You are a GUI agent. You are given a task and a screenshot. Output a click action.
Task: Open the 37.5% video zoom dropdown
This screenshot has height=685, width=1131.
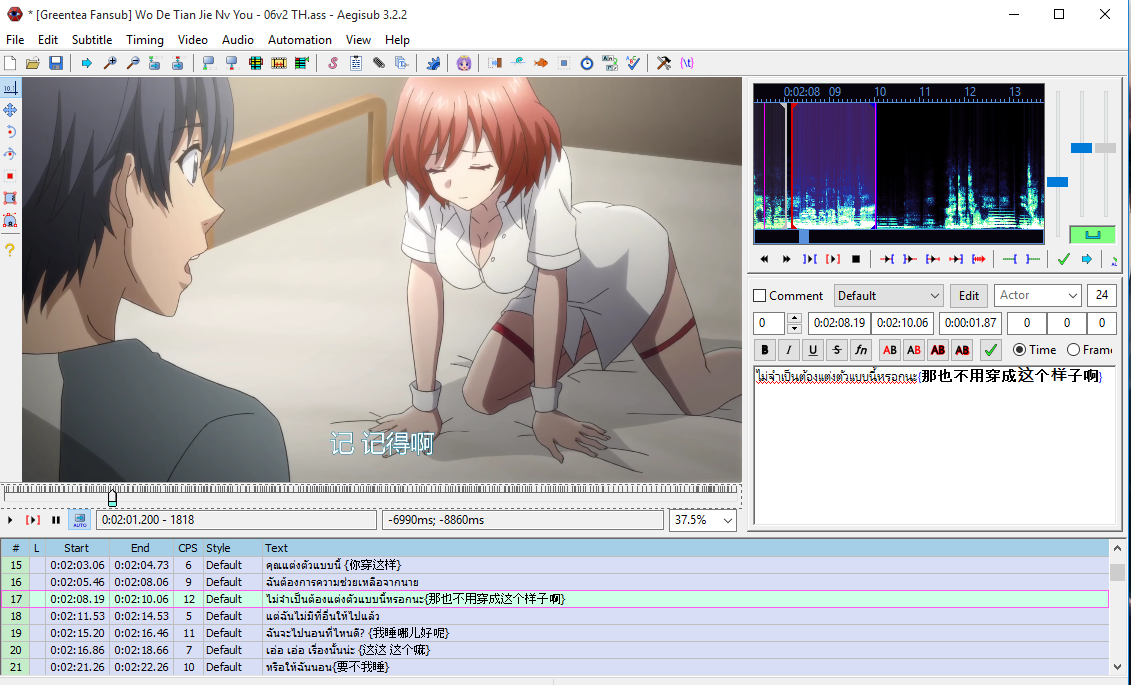coord(703,520)
